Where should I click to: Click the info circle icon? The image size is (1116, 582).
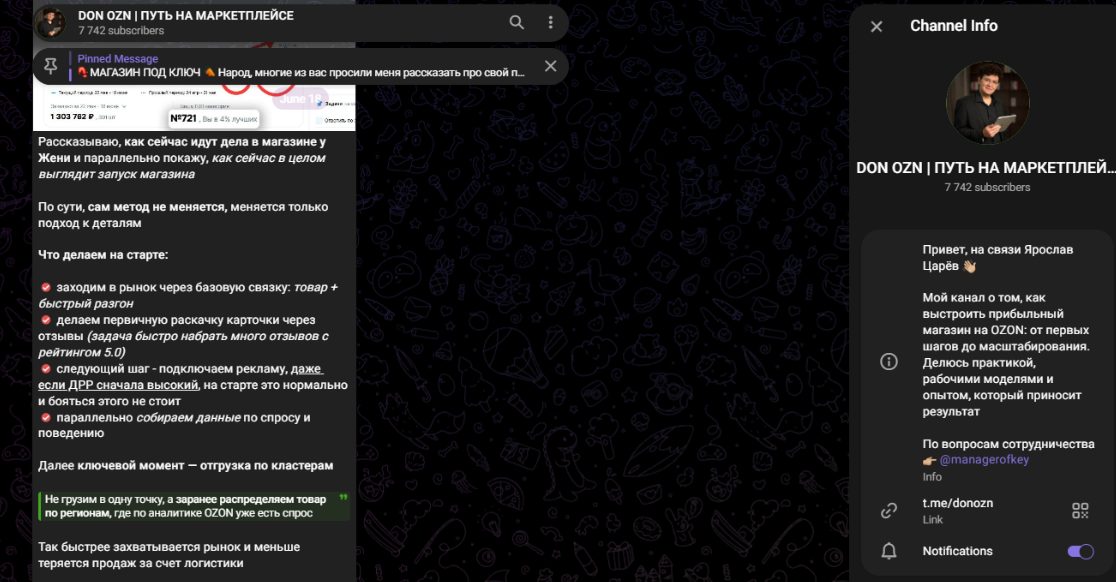pyautogui.click(x=889, y=361)
